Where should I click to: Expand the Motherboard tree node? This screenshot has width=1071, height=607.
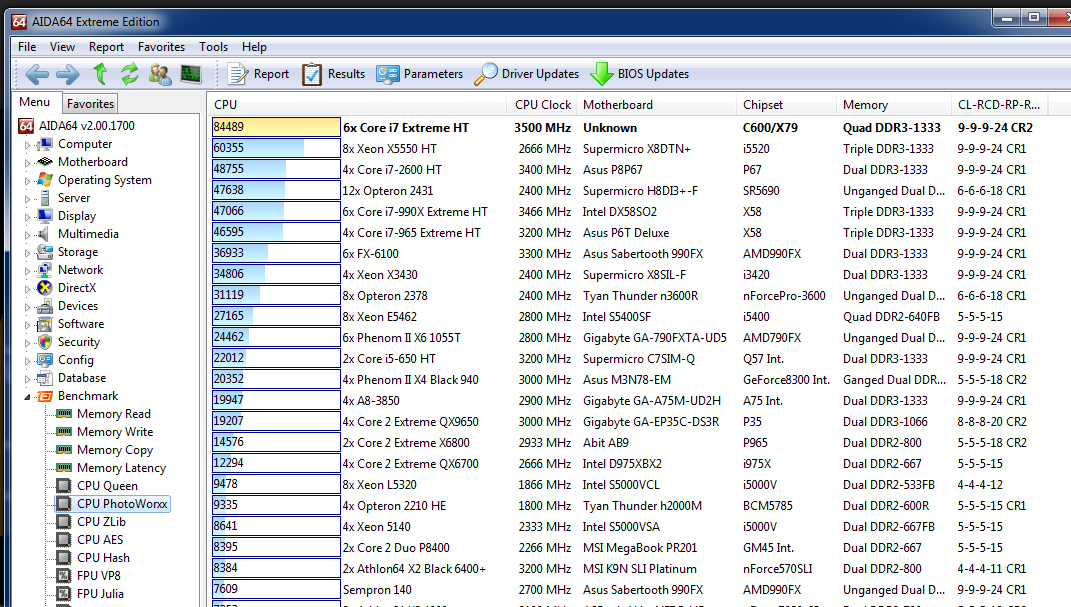click(27, 163)
